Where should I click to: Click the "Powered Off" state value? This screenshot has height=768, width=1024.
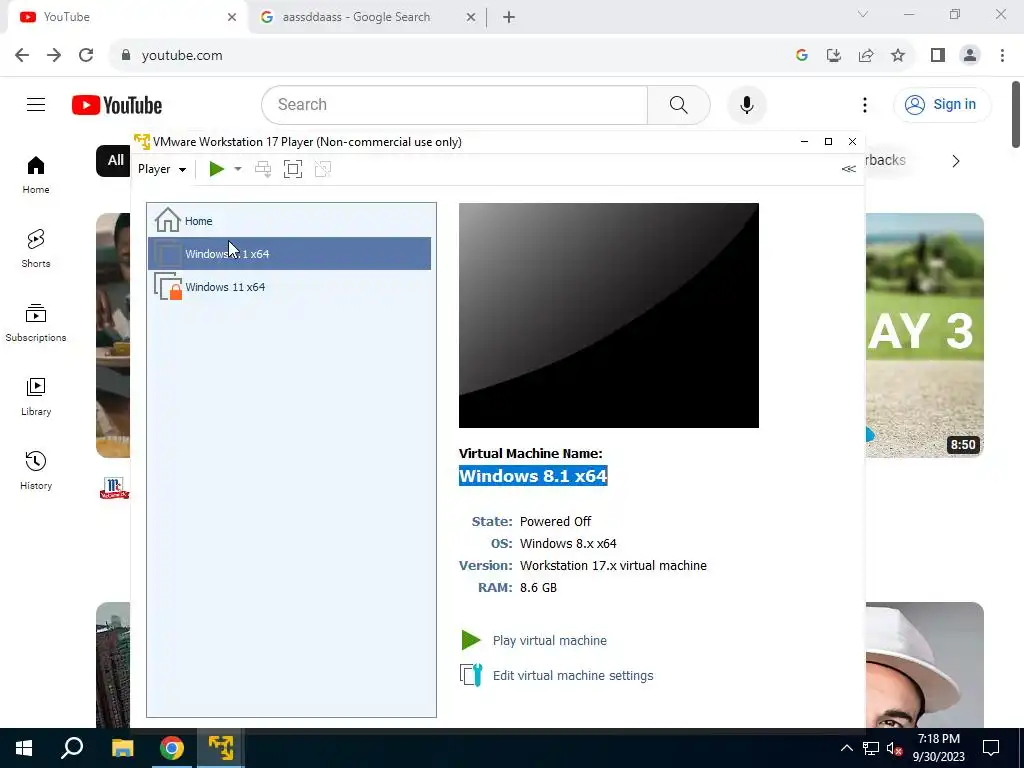[x=555, y=521]
